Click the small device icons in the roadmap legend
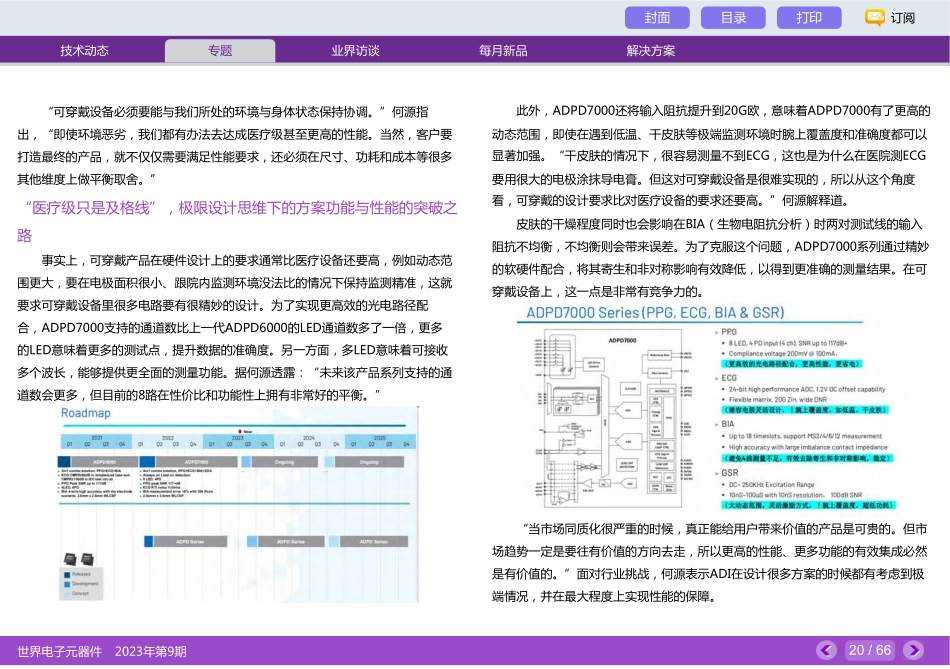 [79, 558]
